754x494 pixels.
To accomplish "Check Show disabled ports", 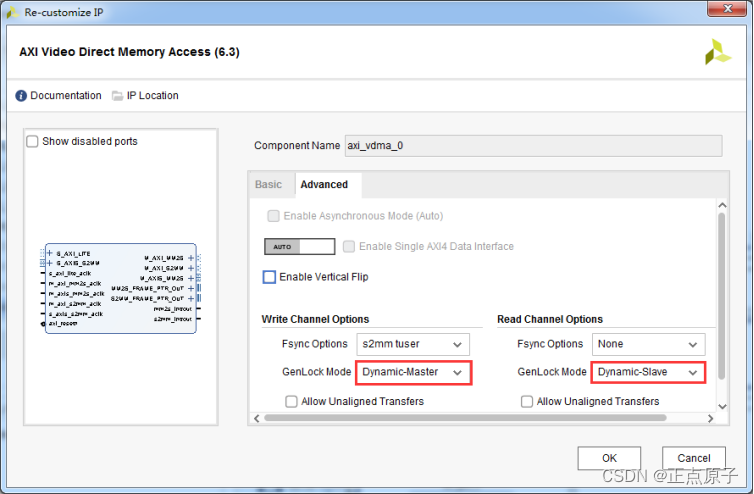I will pos(32,141).
